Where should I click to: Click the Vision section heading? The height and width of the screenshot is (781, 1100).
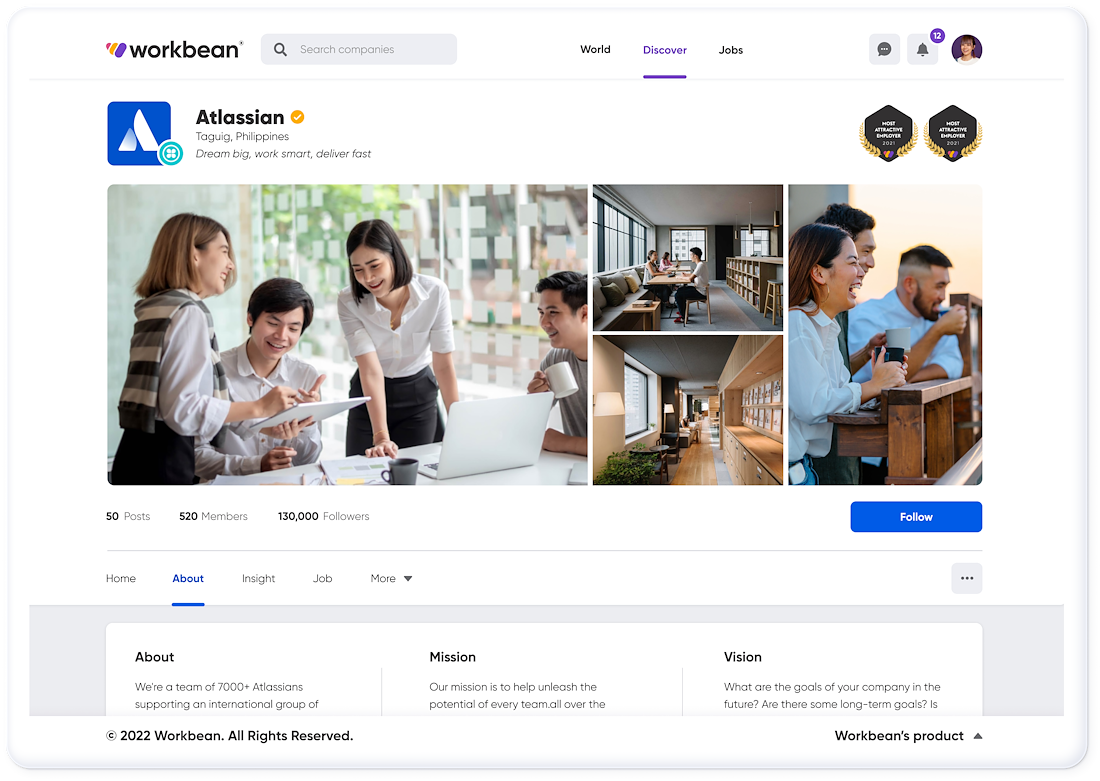743,657
